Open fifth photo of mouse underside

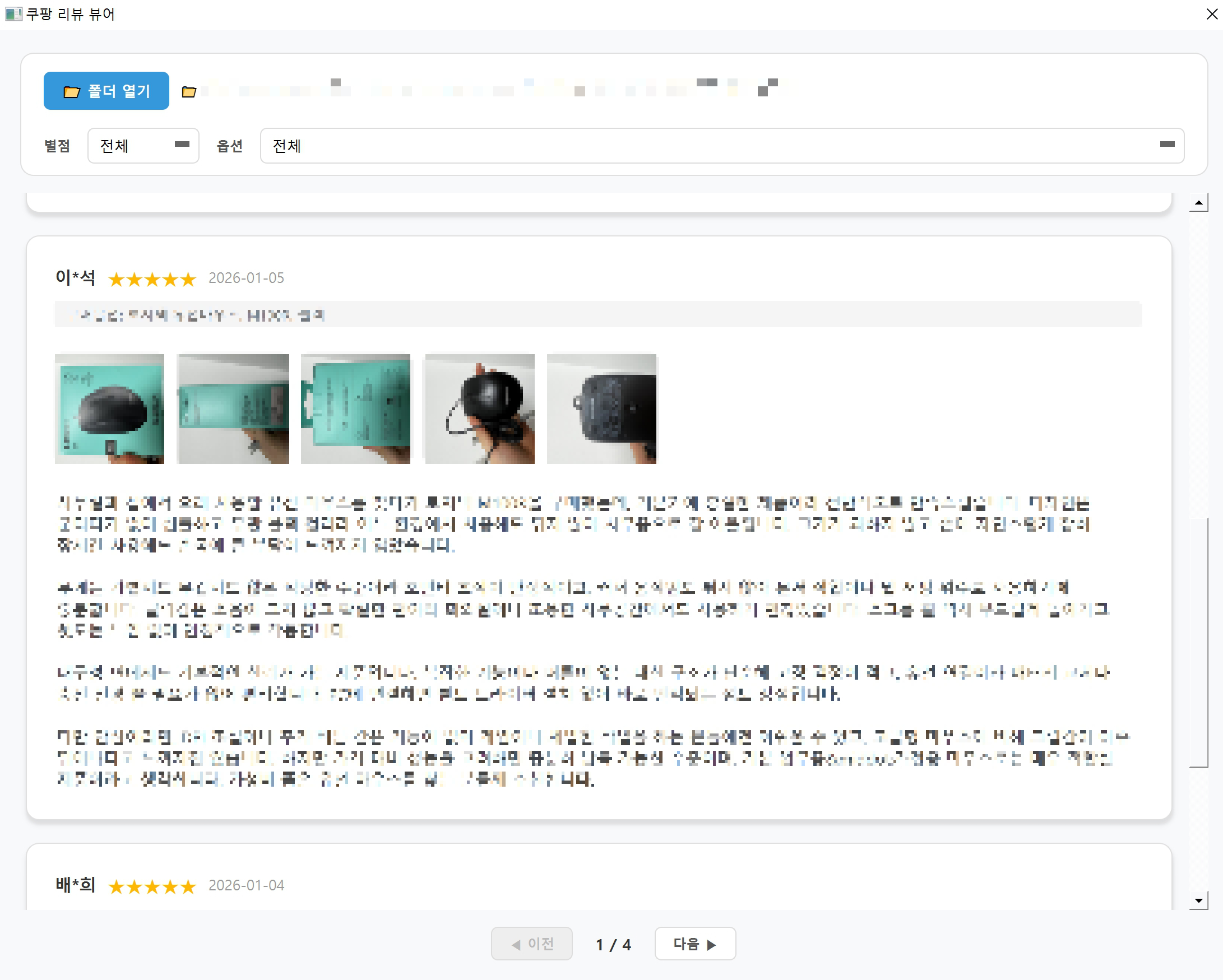tap(601, 408)
